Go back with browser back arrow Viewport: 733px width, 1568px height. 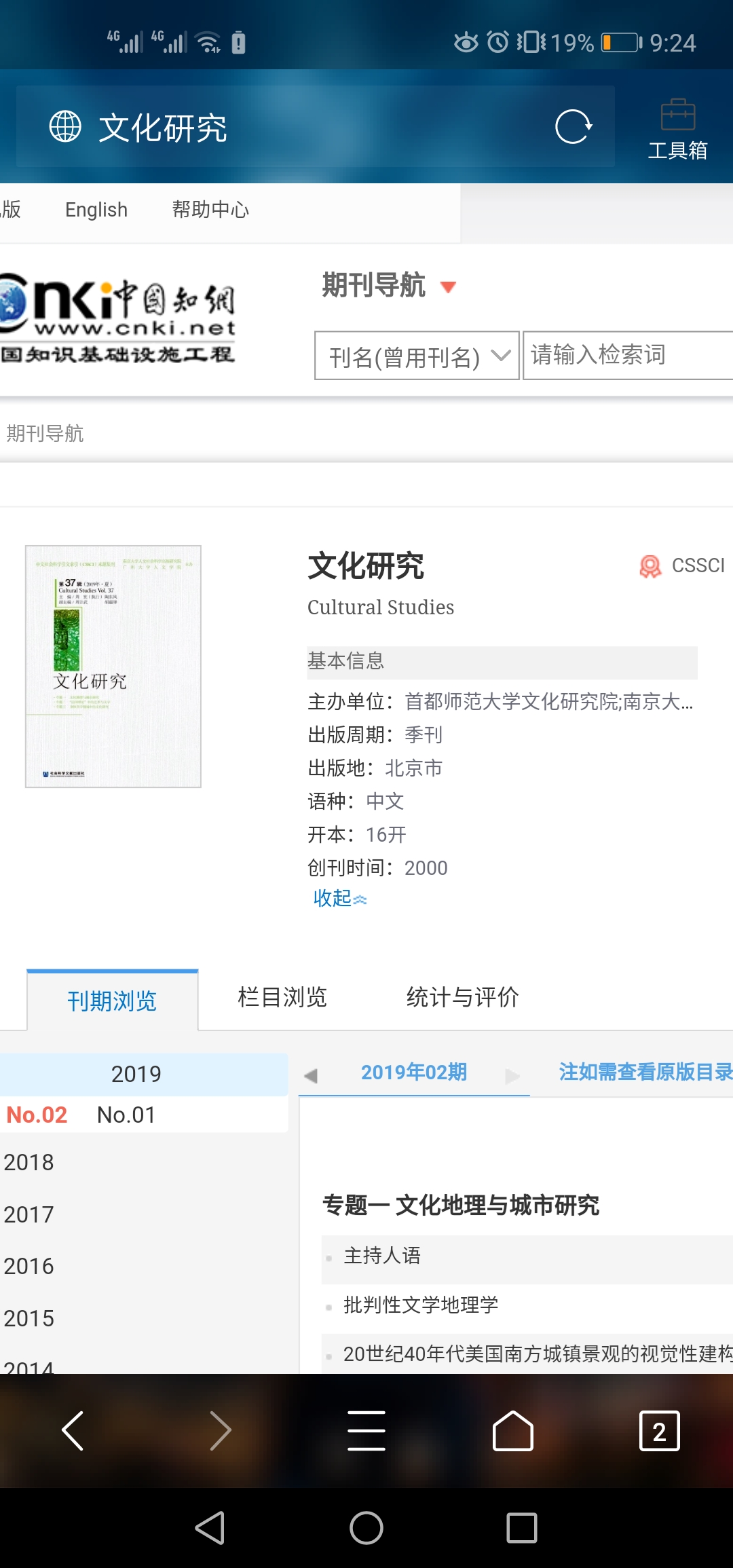[73, 1430]
